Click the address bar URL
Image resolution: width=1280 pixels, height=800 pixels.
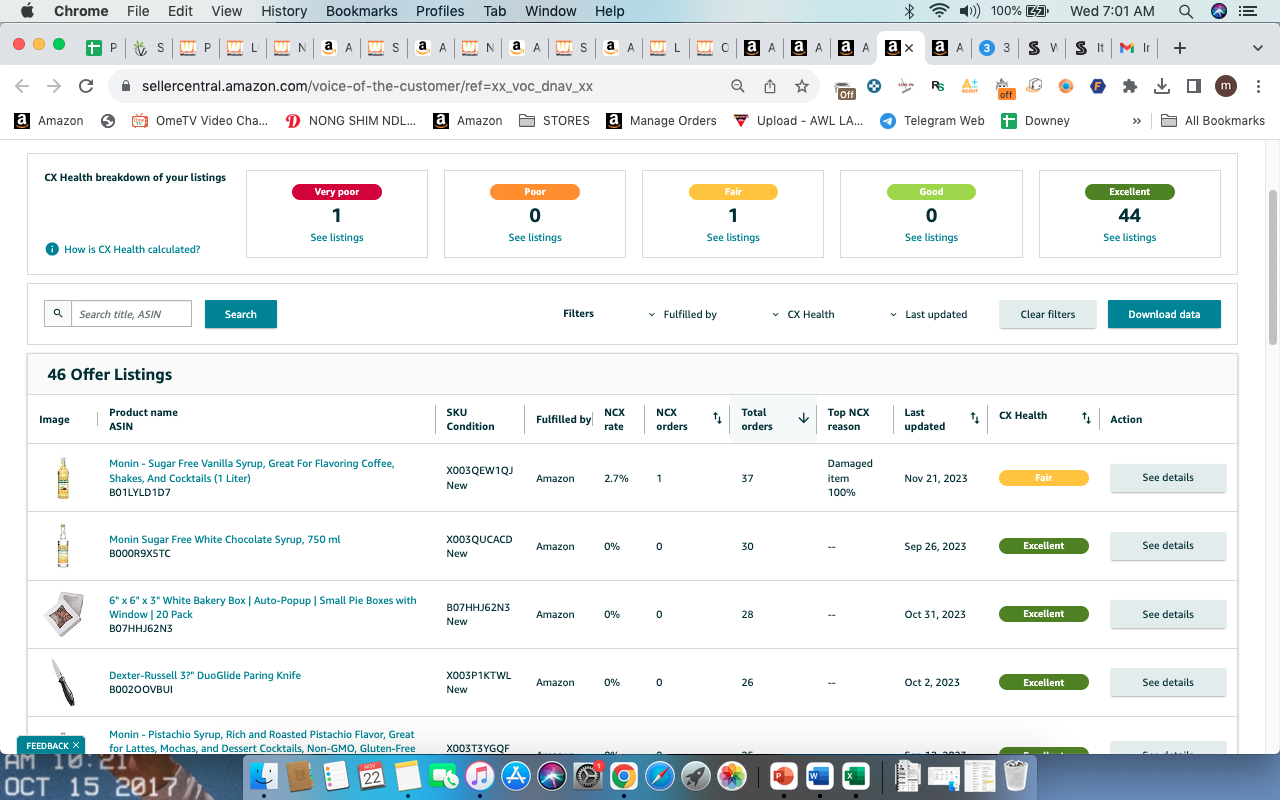[x=367, y=86]
